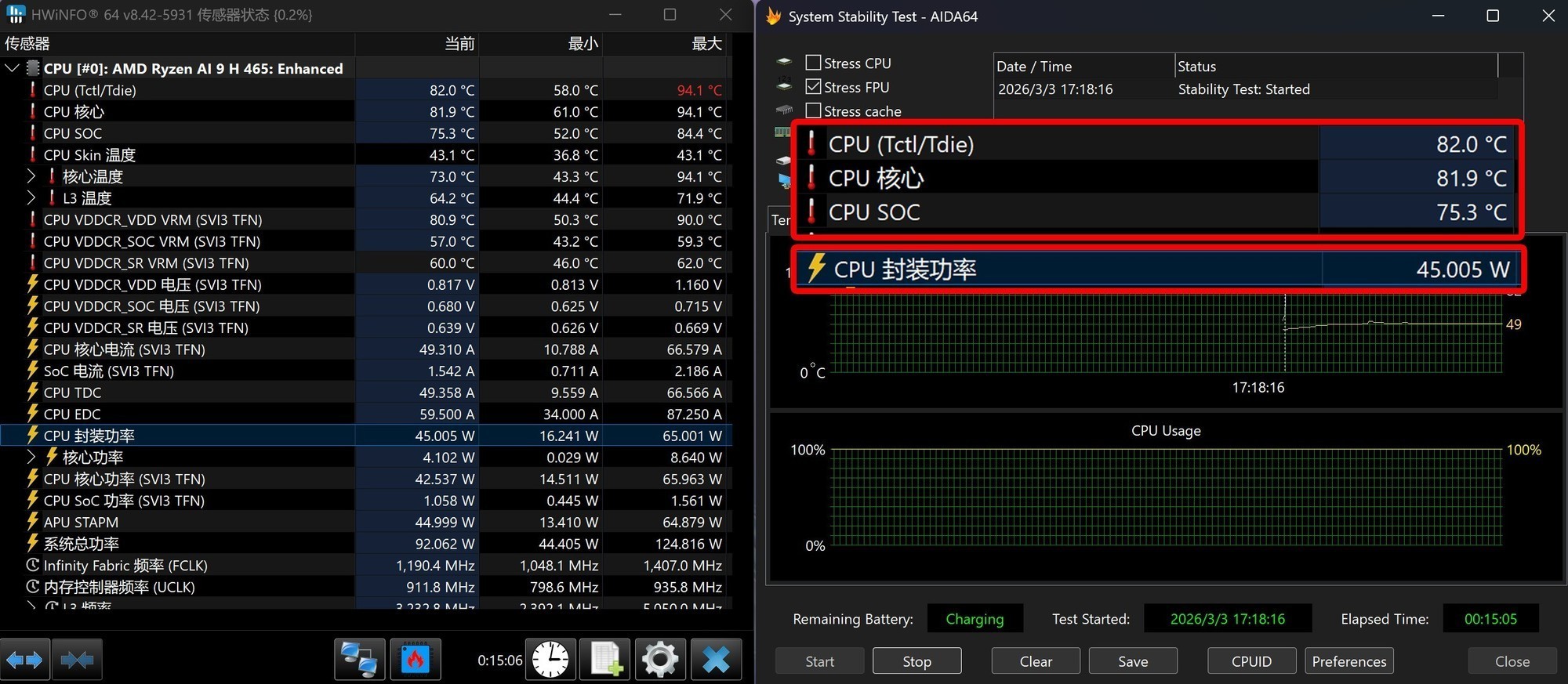The width and height of the screenshot is (1568, 684).
Task: Tick the Stress cache checkbox
Action: [x=814, y=111]
